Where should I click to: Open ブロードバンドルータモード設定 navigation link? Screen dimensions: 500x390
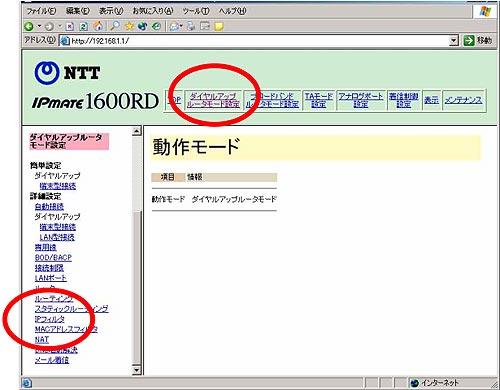point(272,100)
